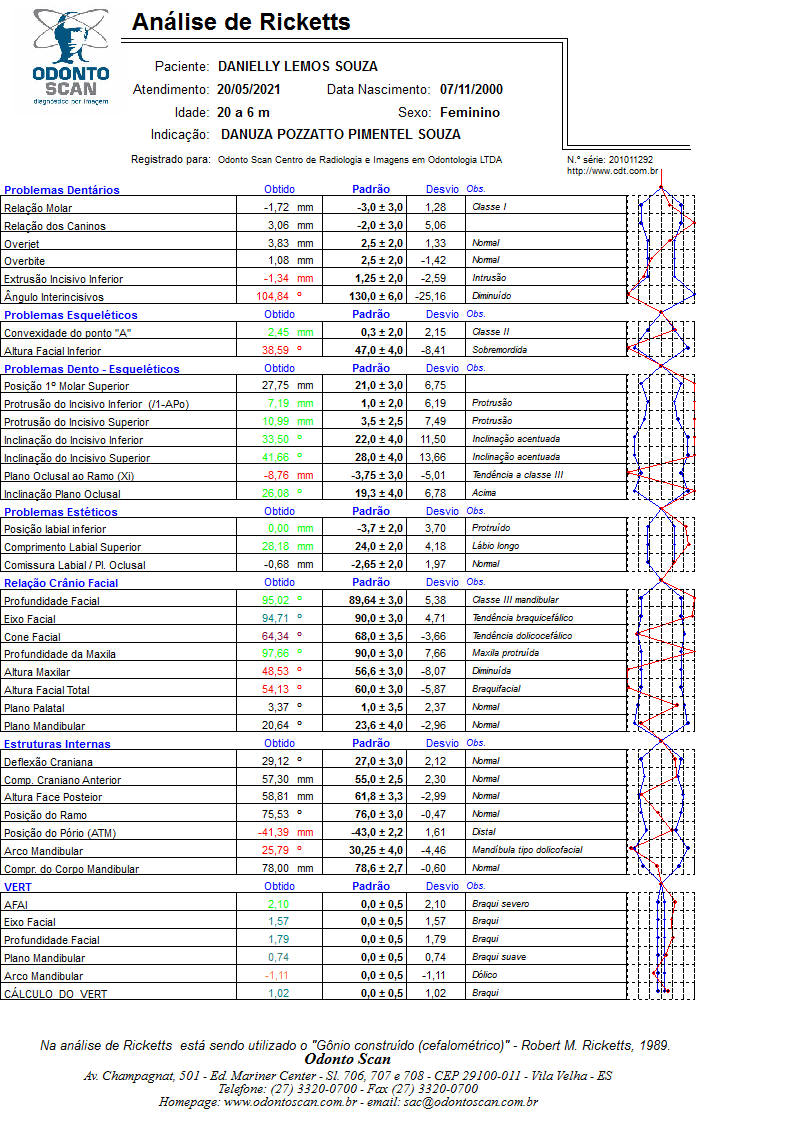Click Deflexão Craniana value 29,12
The height and width of the screenshot is (1123, 794).
click(276, 761)
